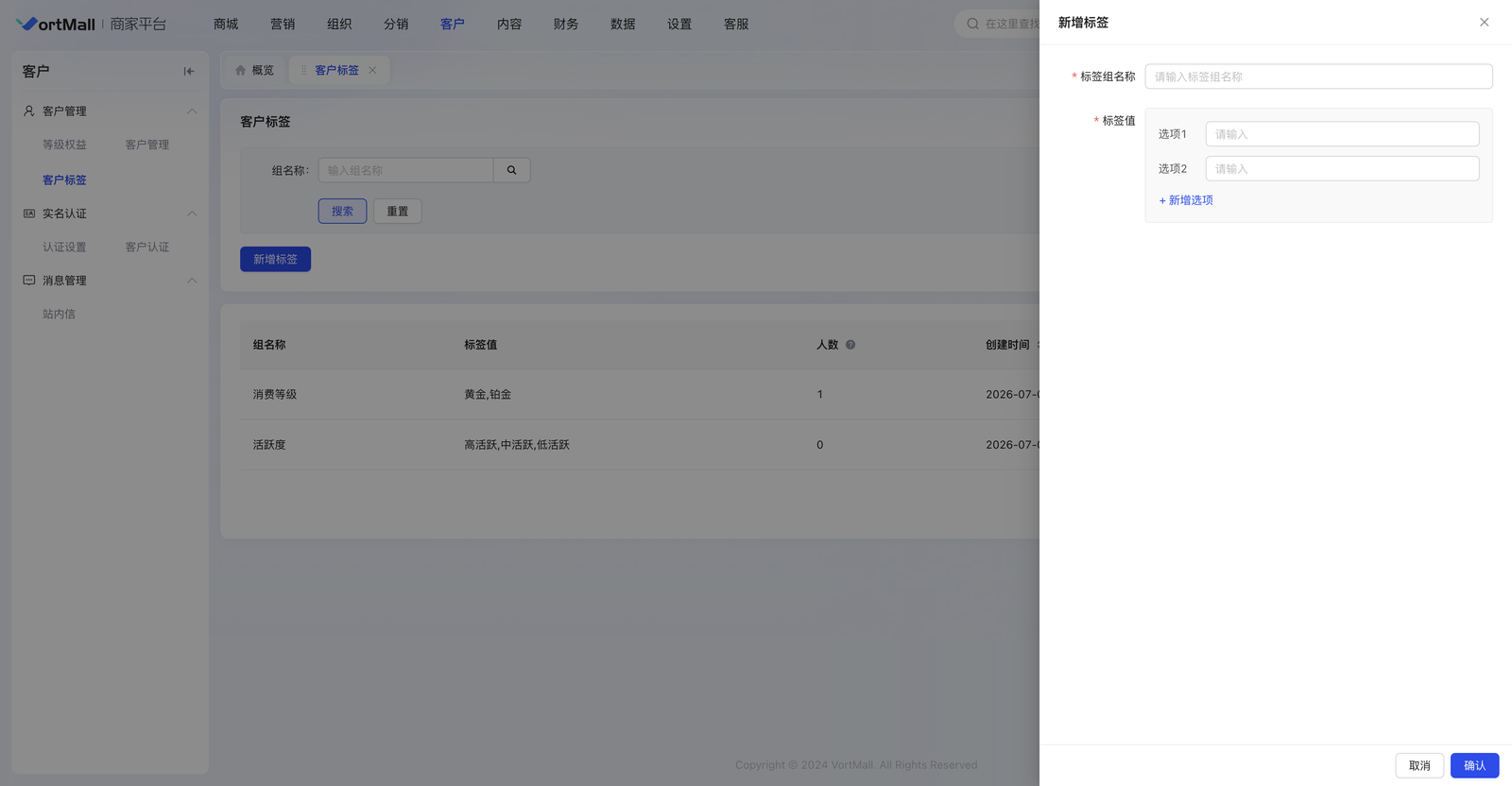This screenshot has height=786, width=1512.
Task: Open 站内信 in the sidebar
Action: click(59, 314)
